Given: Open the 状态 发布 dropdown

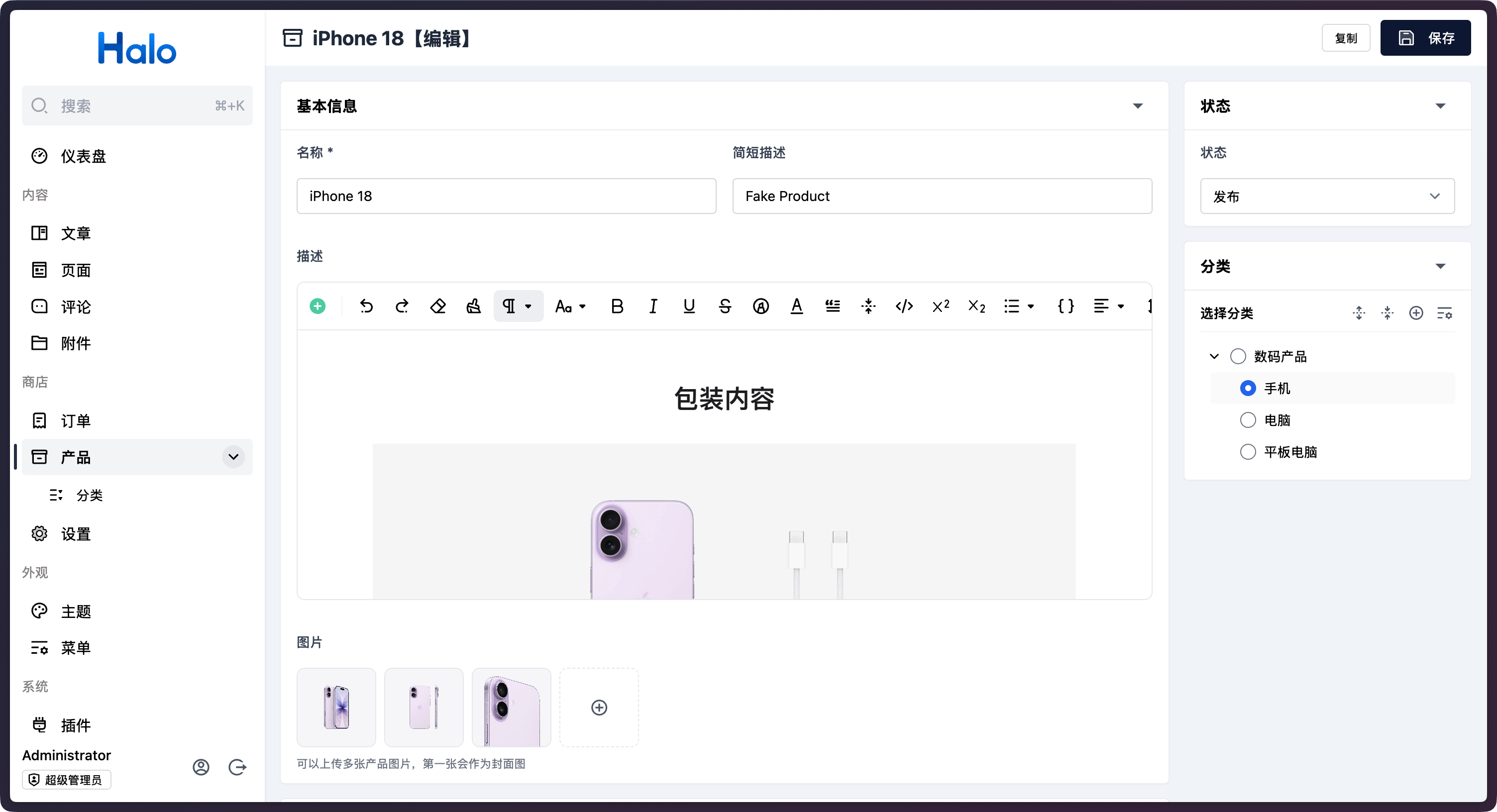Looking at the screenshot, I should (x=1327, y=197).
